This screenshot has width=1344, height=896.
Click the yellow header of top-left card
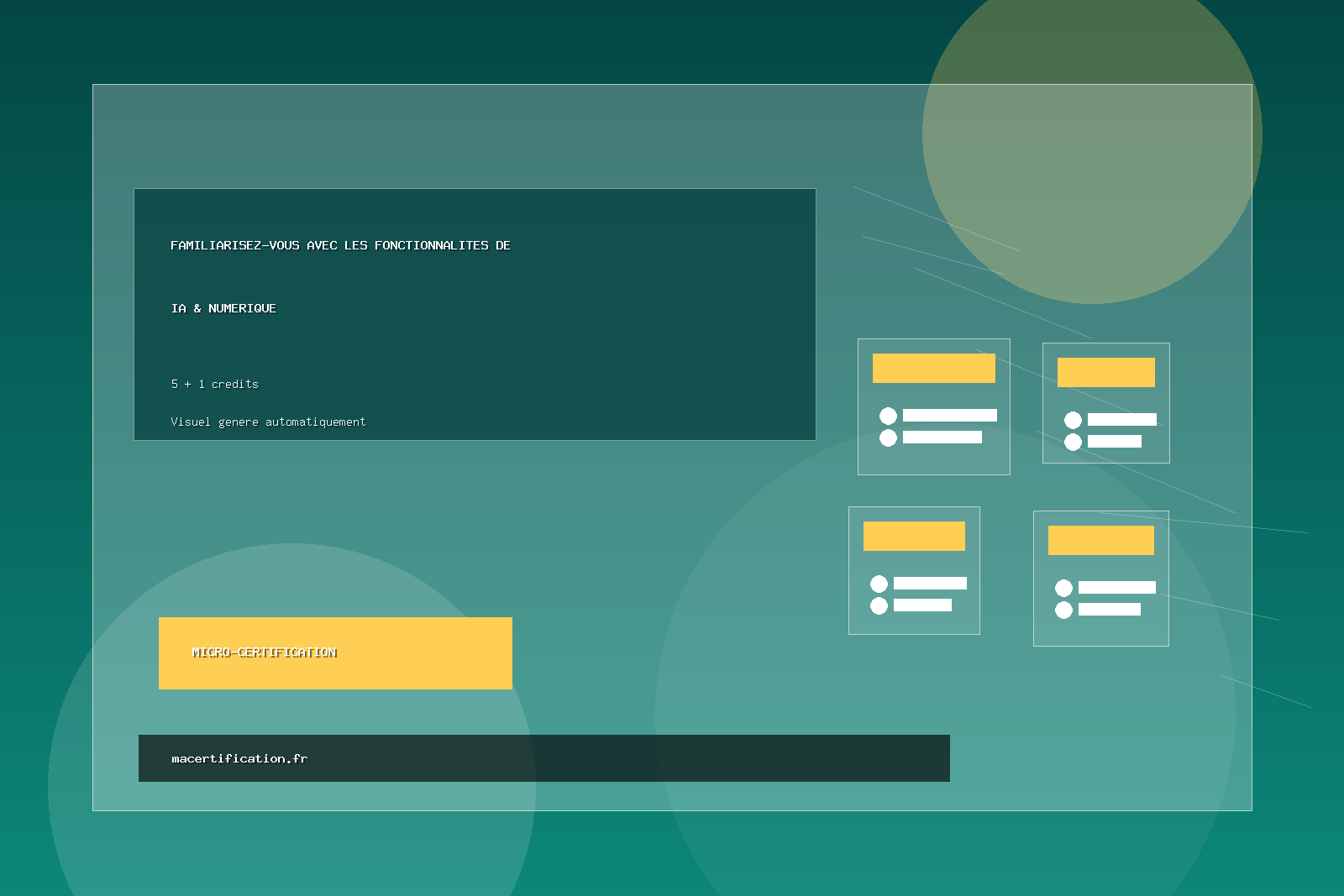click(x=933, y=368)
